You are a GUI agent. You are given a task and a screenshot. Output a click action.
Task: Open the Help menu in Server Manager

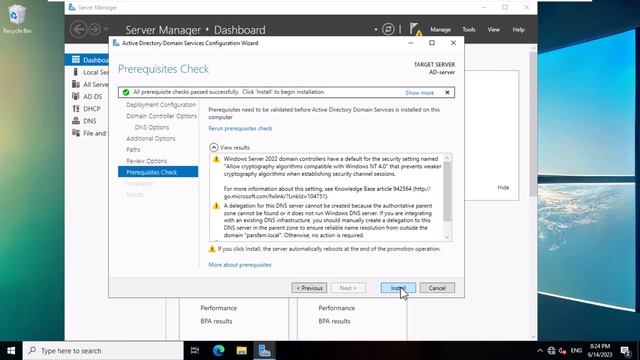click(518, 29)
